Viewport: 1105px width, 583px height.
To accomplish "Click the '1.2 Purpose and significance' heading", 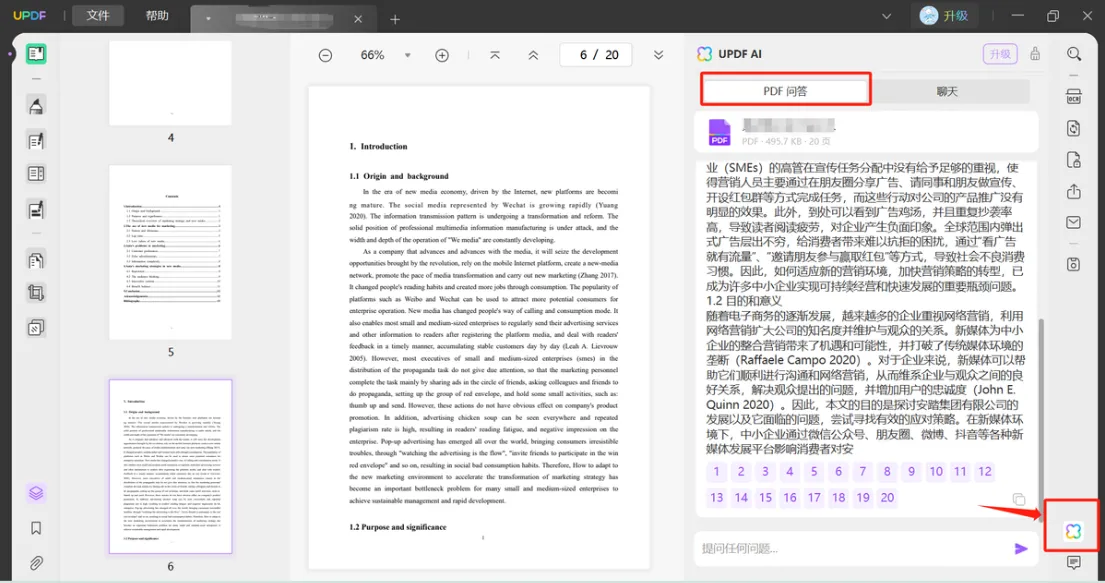I will click(397, 527).
